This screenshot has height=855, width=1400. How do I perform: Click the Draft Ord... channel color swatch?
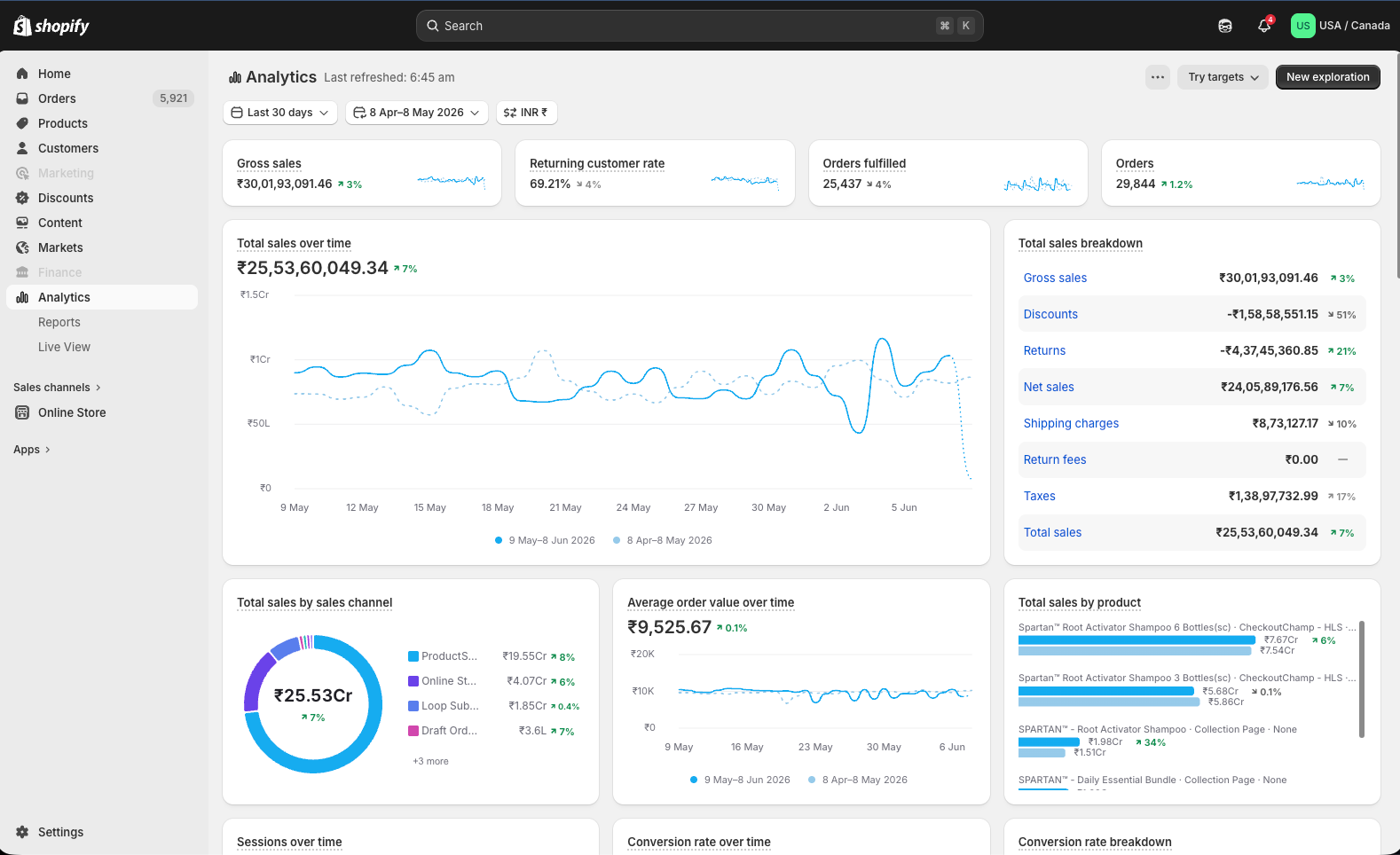click(413, 731)
